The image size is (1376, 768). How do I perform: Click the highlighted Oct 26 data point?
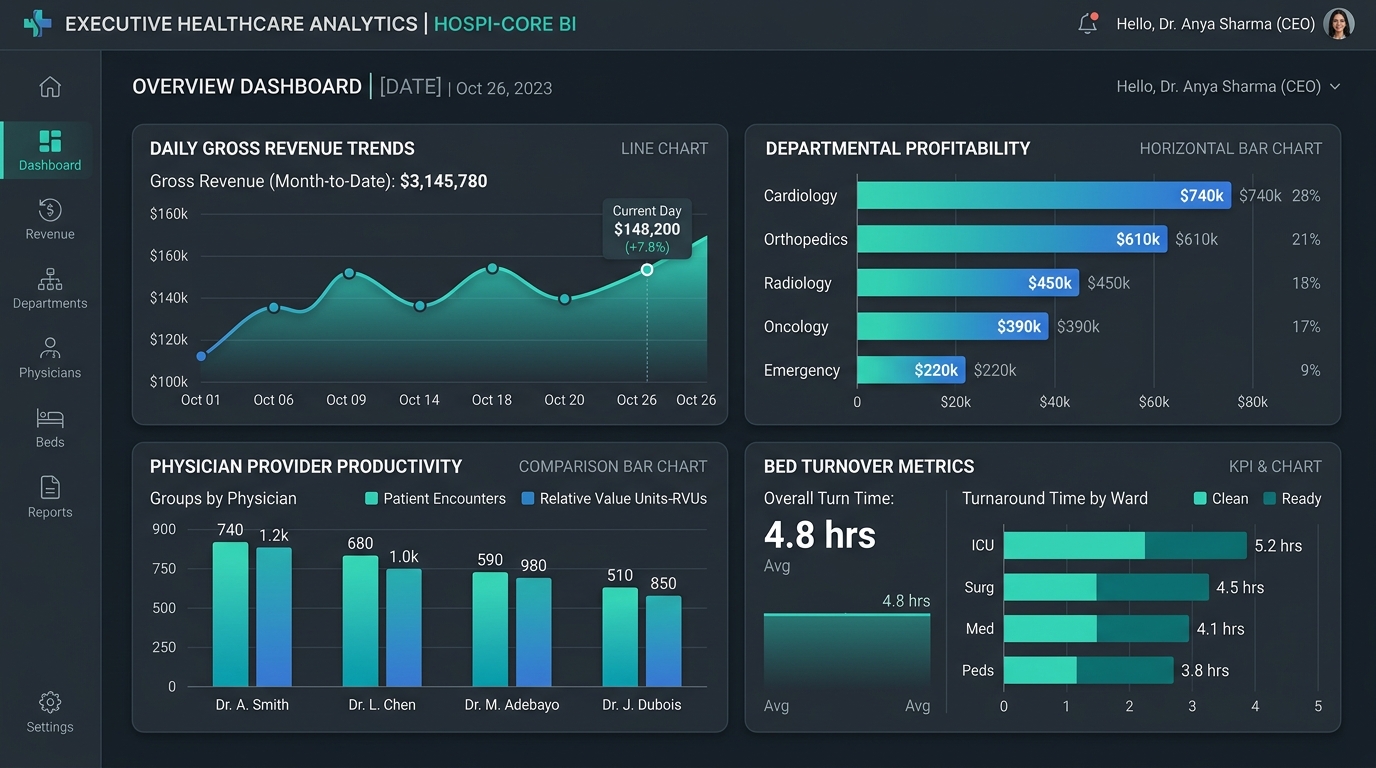pyautogui.click(x=647, y=270)
